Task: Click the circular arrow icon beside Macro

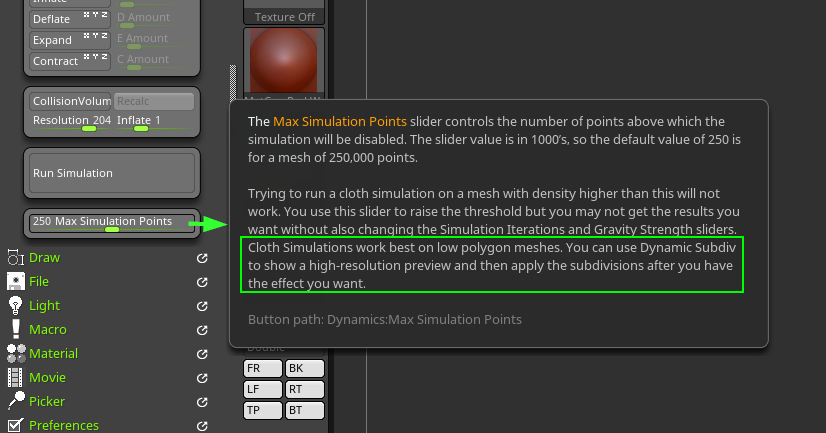Action: coord(202,330)
